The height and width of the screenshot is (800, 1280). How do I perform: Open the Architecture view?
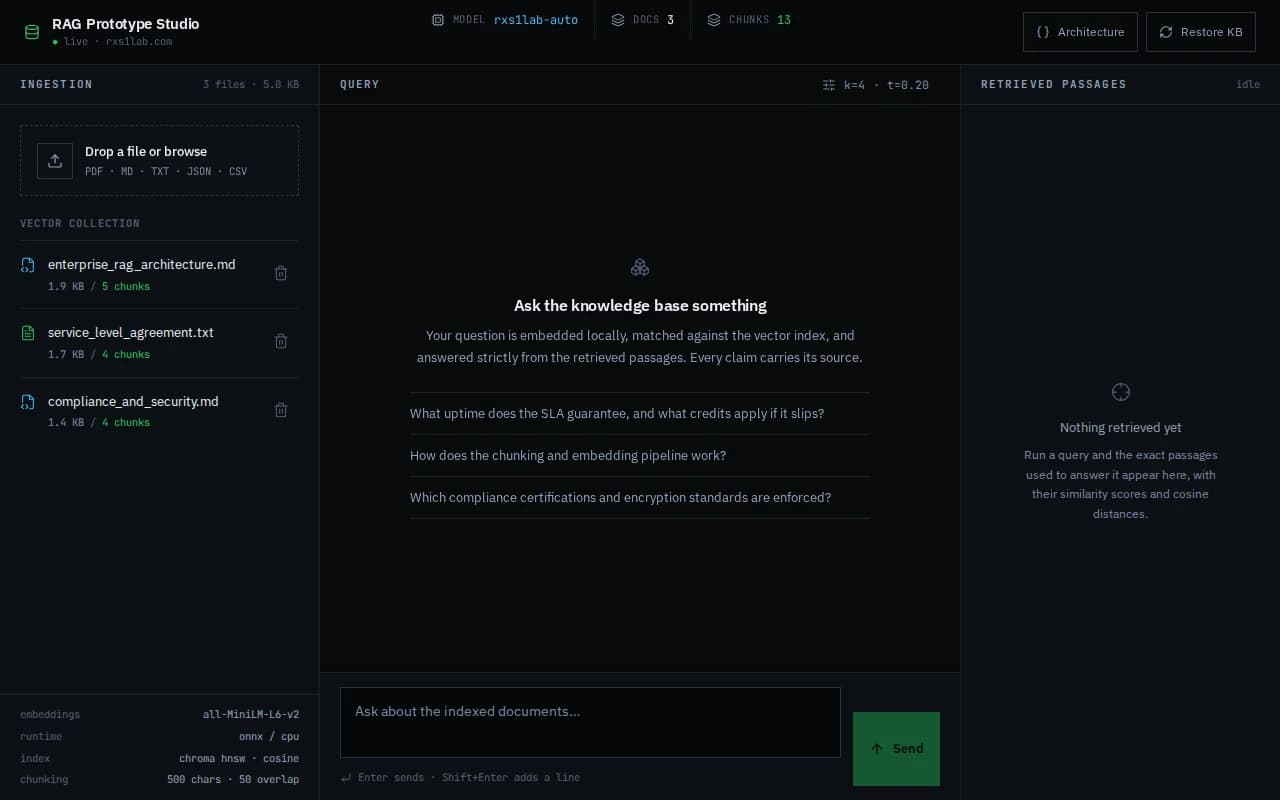(1080, 32)
